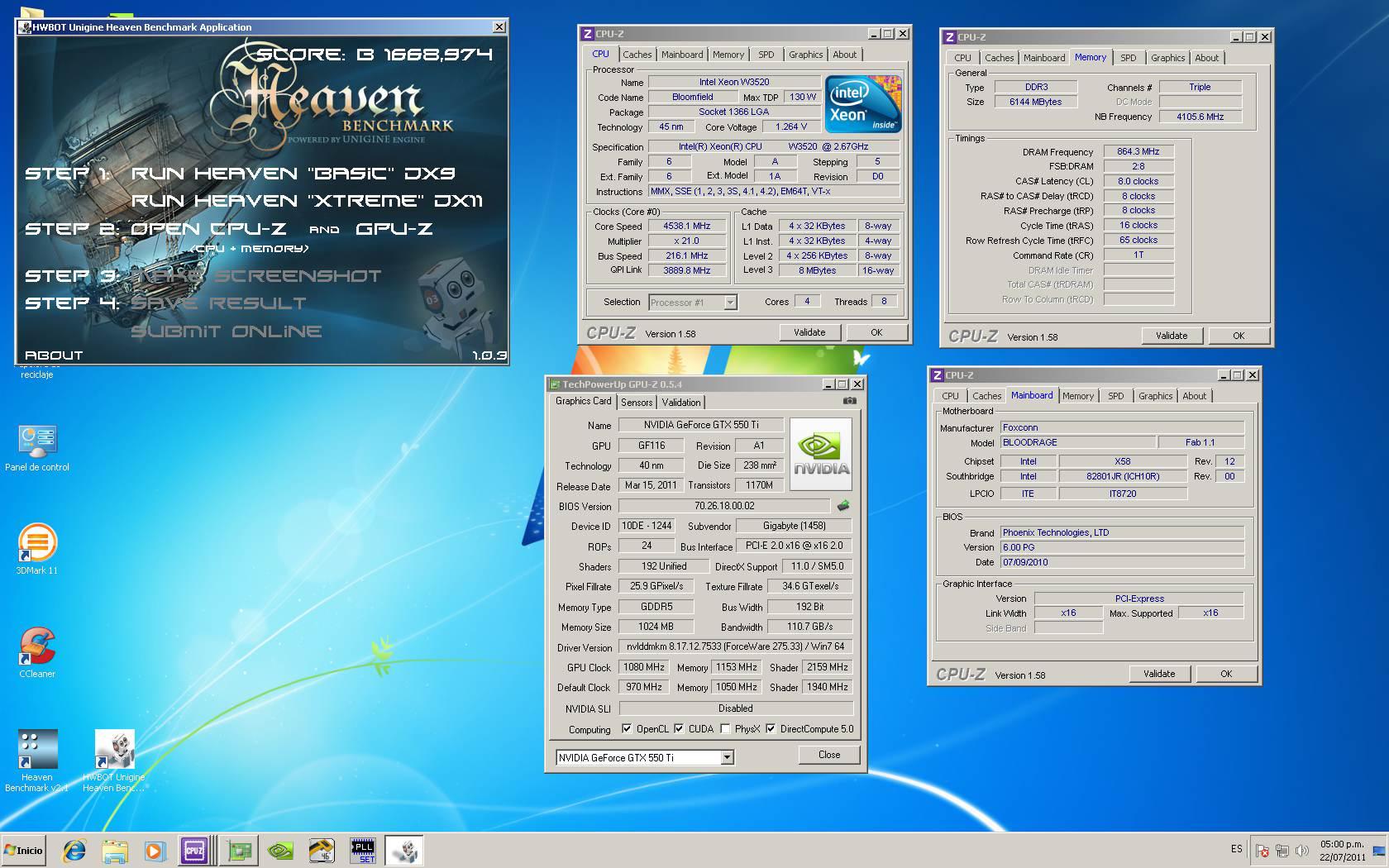Open Memory tab in CPU-Z Mainboard window
Screen dimensions: 1389x868
[1077, 396]
